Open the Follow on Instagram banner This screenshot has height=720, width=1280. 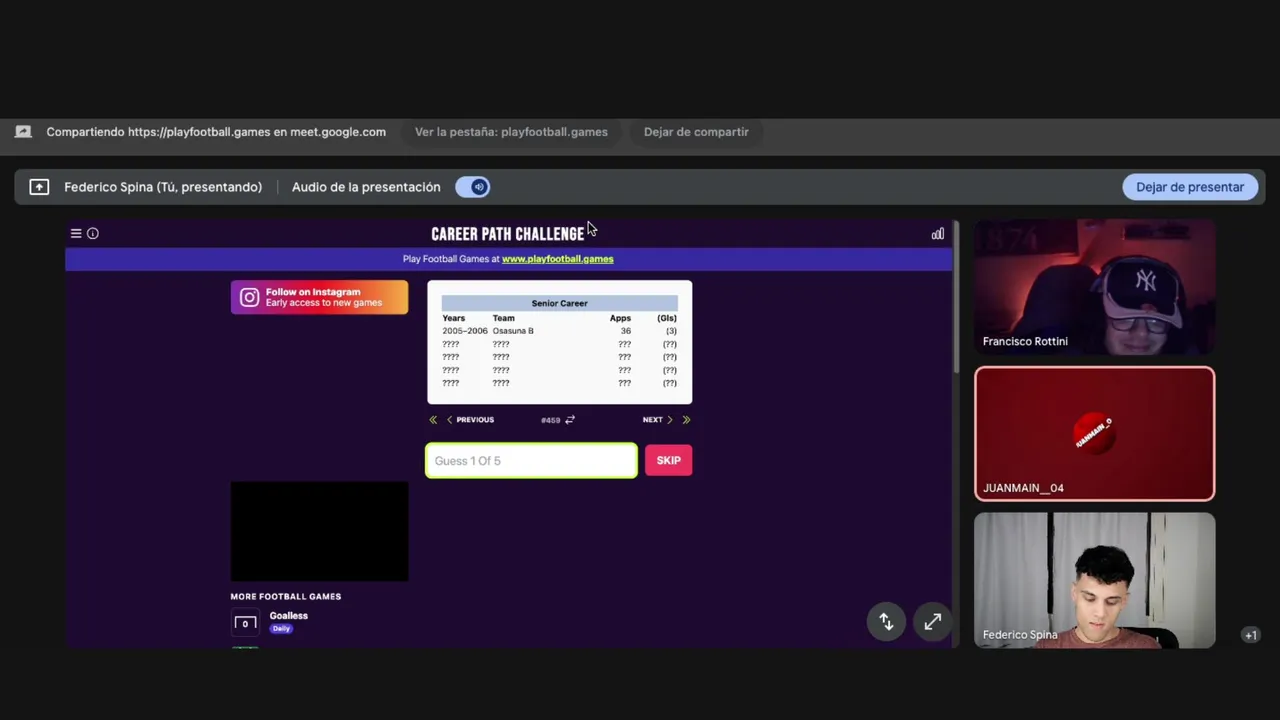coord(319,297)
